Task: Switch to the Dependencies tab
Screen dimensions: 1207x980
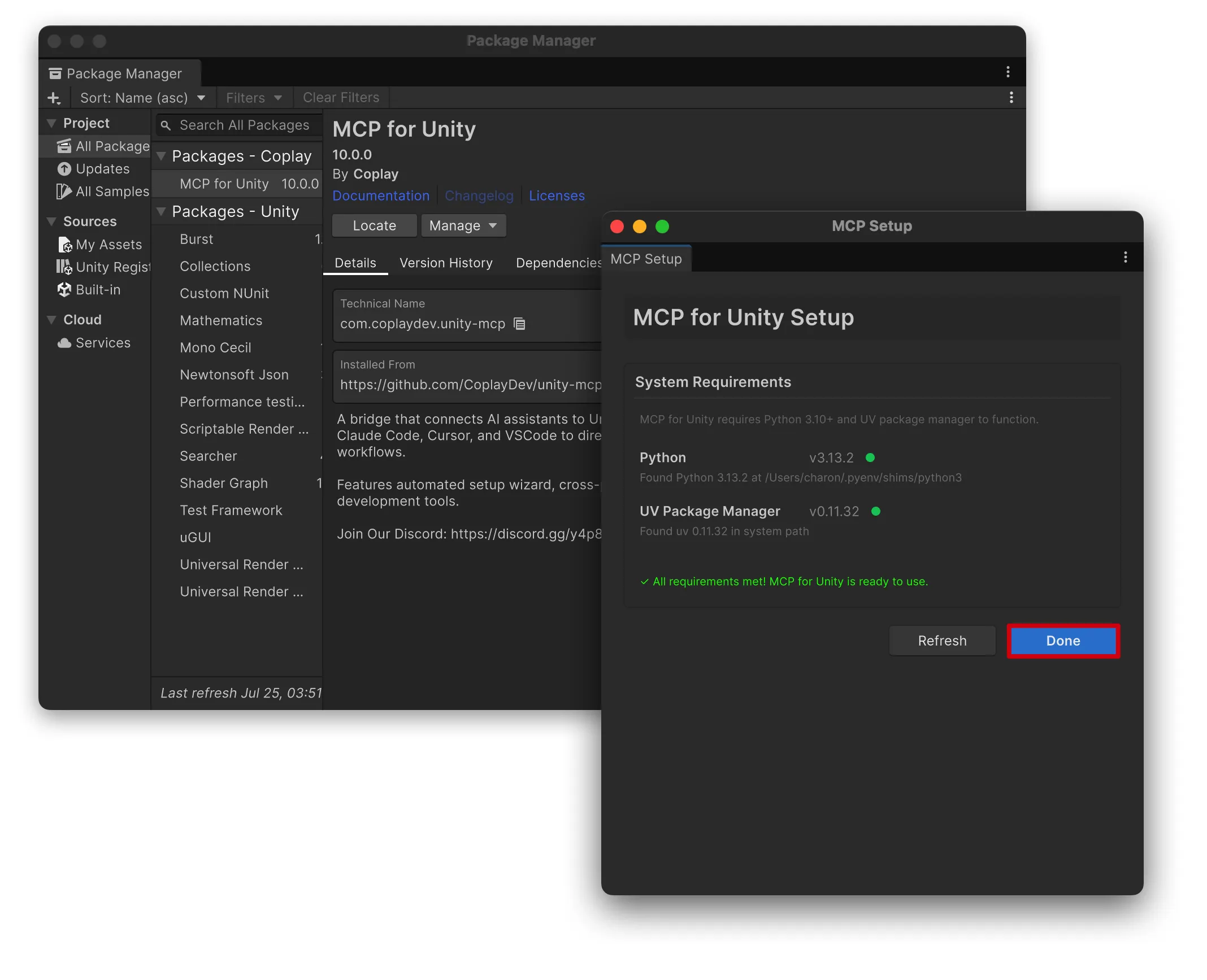Action: [x=558, y=263]
